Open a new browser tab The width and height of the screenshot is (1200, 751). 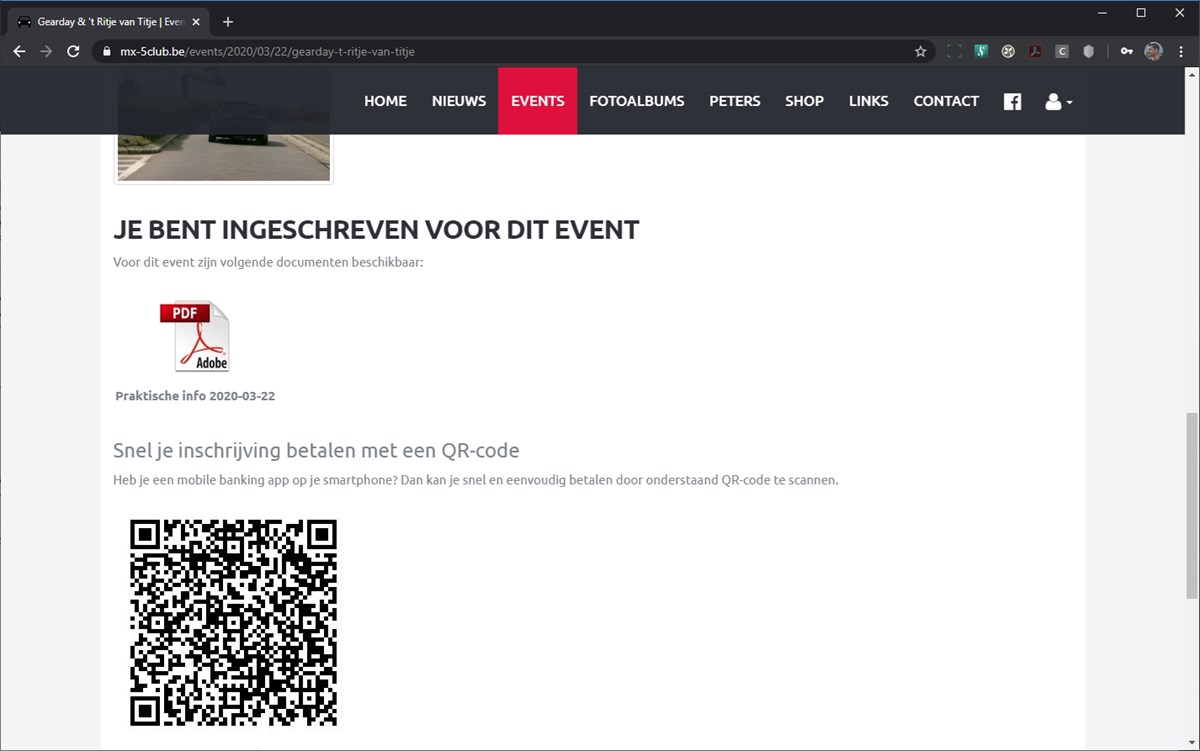pyautogui.click(x=228, y=21)
